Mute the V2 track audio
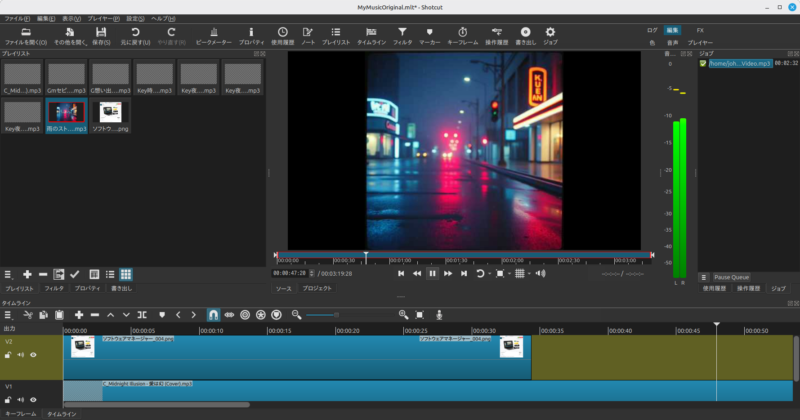The width and height of the screenshot is (800, 420). [20, 355]
